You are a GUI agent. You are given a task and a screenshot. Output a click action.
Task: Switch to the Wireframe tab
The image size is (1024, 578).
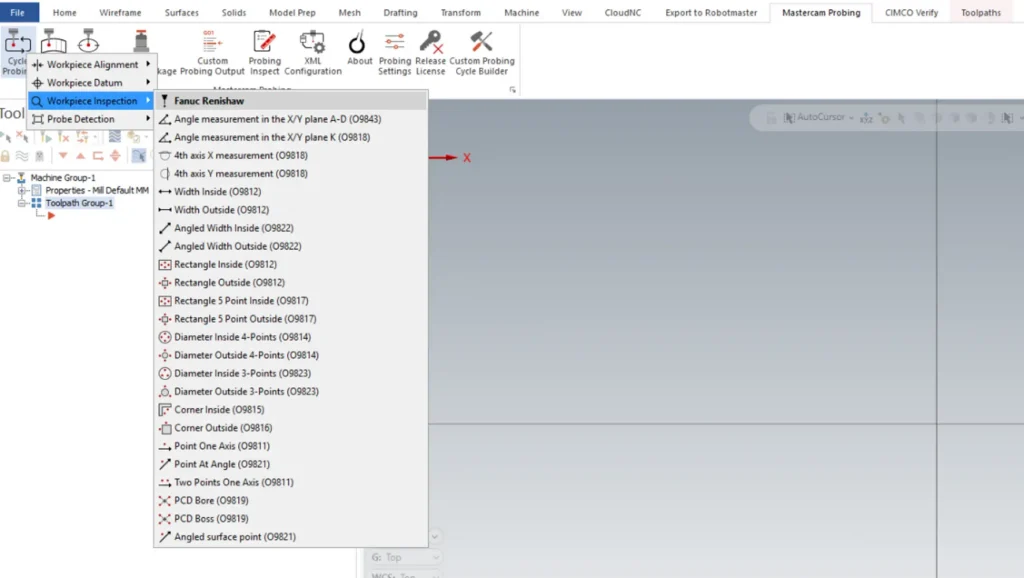pos(120,12)
